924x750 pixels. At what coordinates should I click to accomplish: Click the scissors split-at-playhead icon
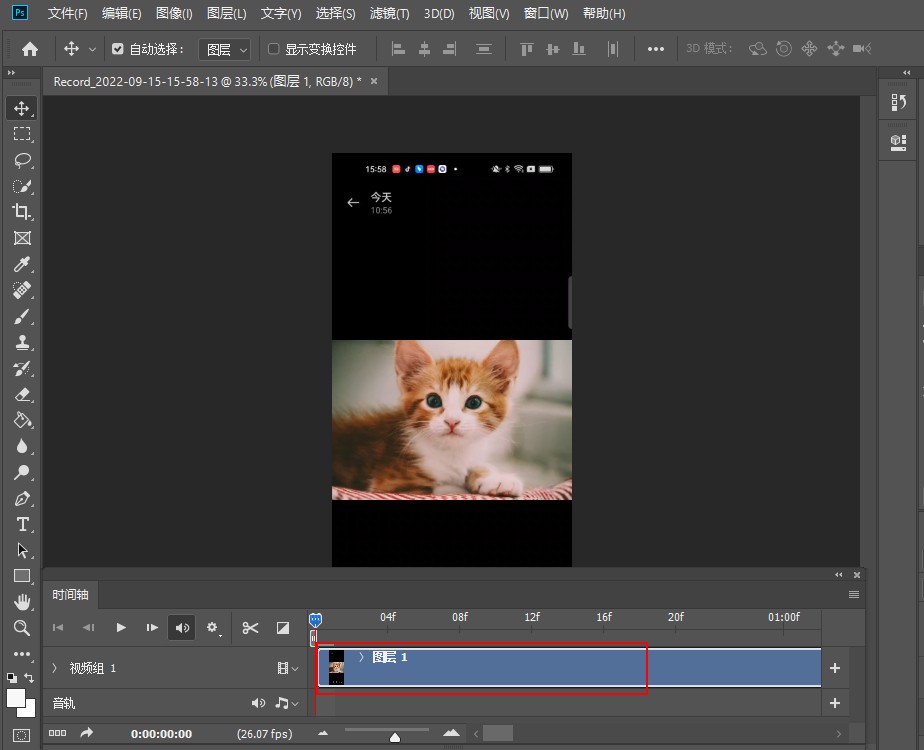pyautogui.click(x=250, y=628)
